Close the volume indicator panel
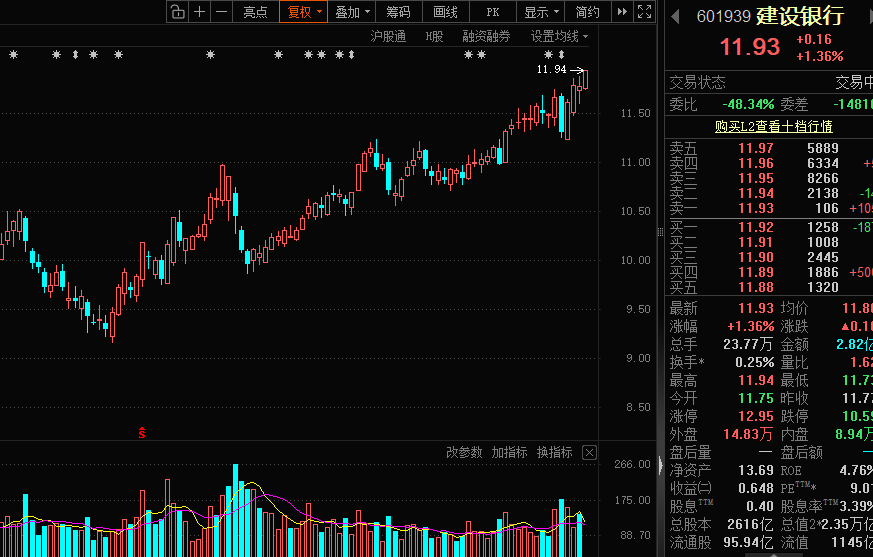This screenshot has height=557, width=873. [589, 452]
